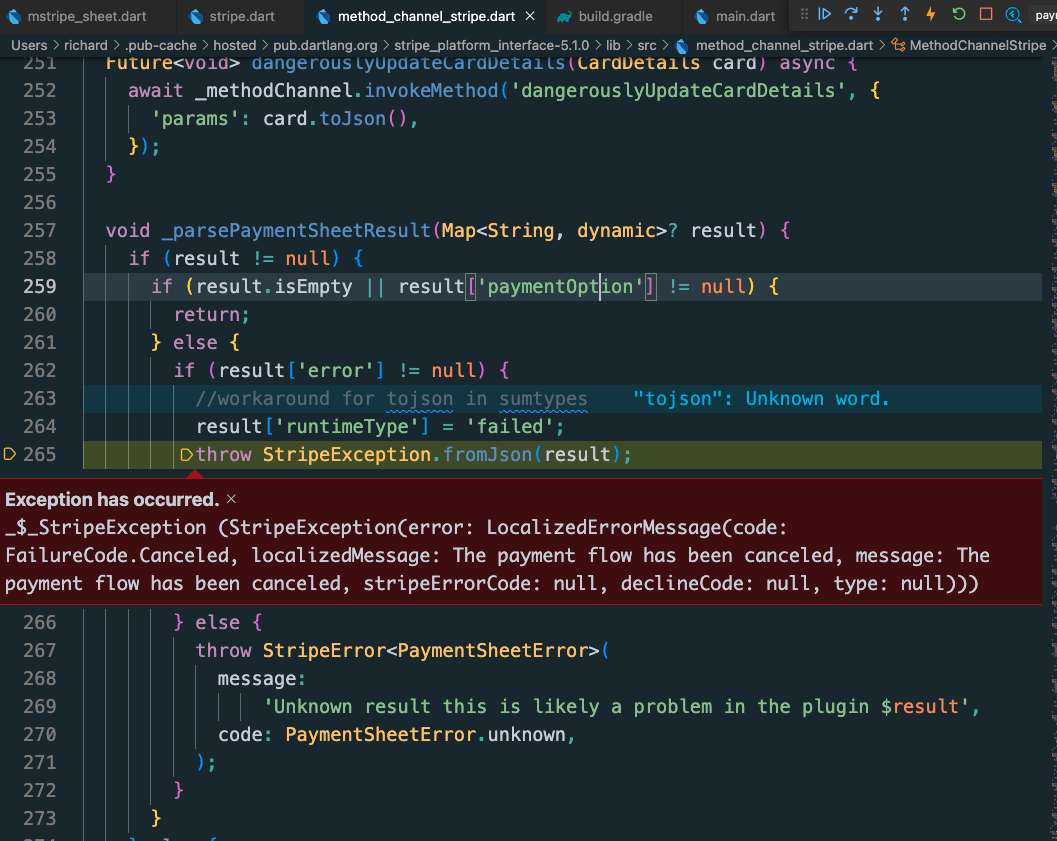Click the Step Over debug icon
Image resolution: width=1057 pixels, height=841 pixels.
point(851,15)
